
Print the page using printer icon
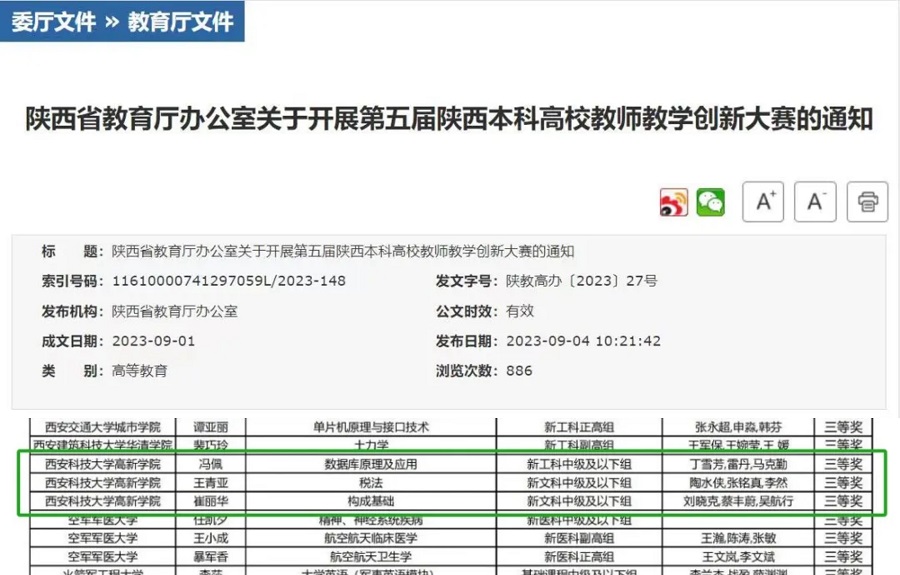pyautogui.click(x=867, y=202)
